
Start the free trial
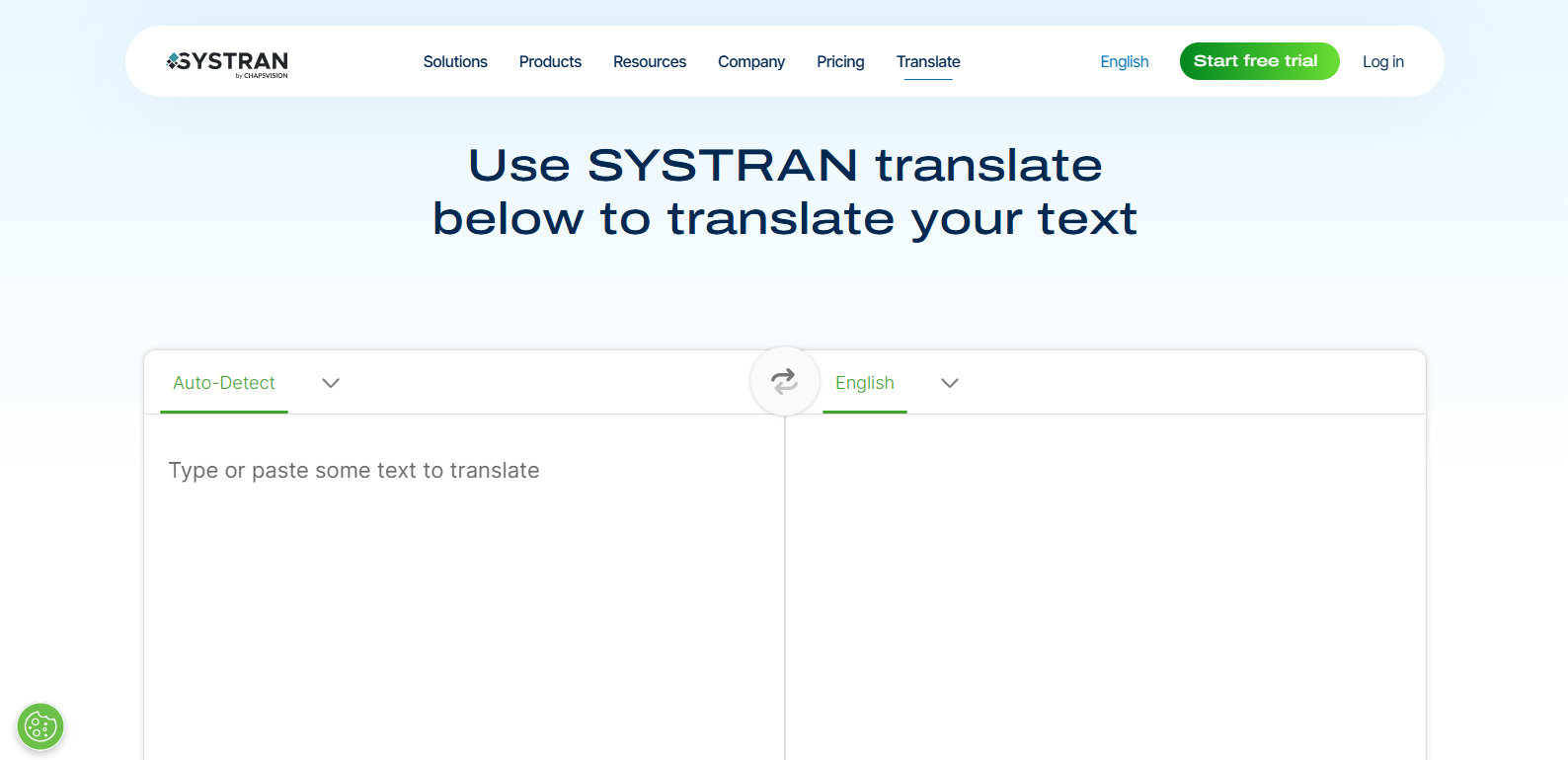(x=1259, y=61)
